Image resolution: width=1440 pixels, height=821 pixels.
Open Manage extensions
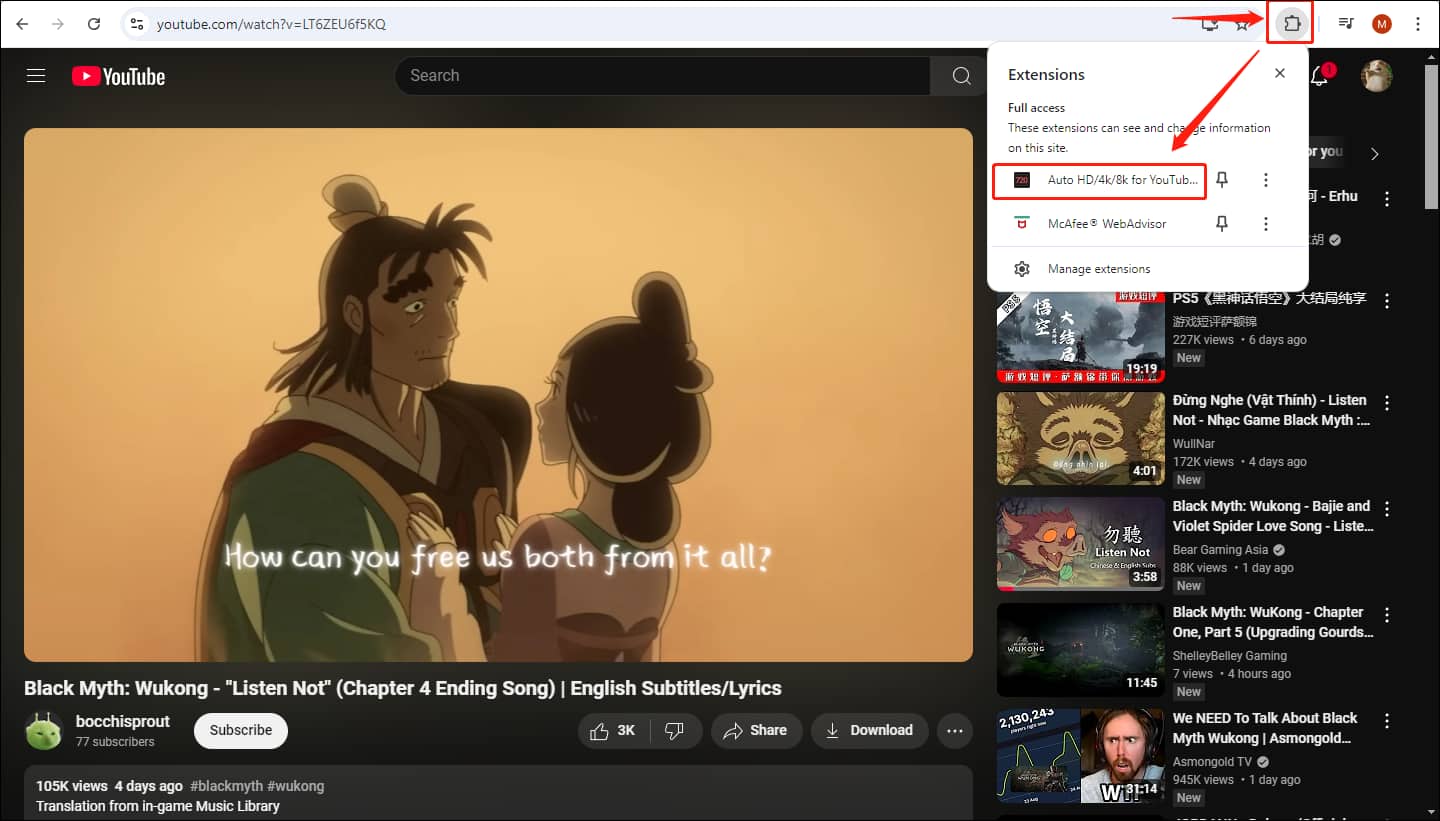[1148, 269]
